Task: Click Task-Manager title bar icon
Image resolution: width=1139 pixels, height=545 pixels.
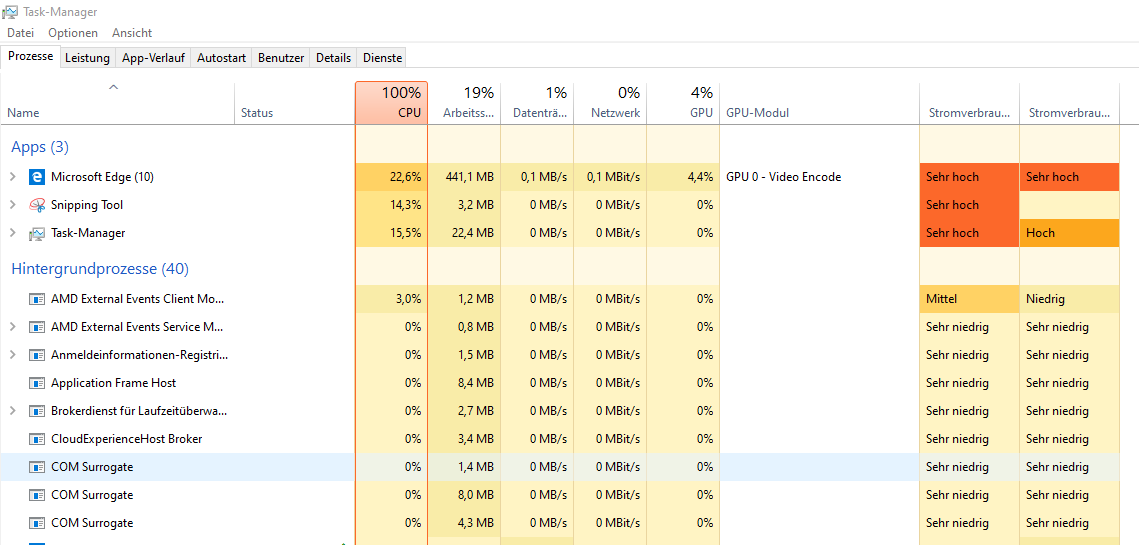Action: click(10, 12)
